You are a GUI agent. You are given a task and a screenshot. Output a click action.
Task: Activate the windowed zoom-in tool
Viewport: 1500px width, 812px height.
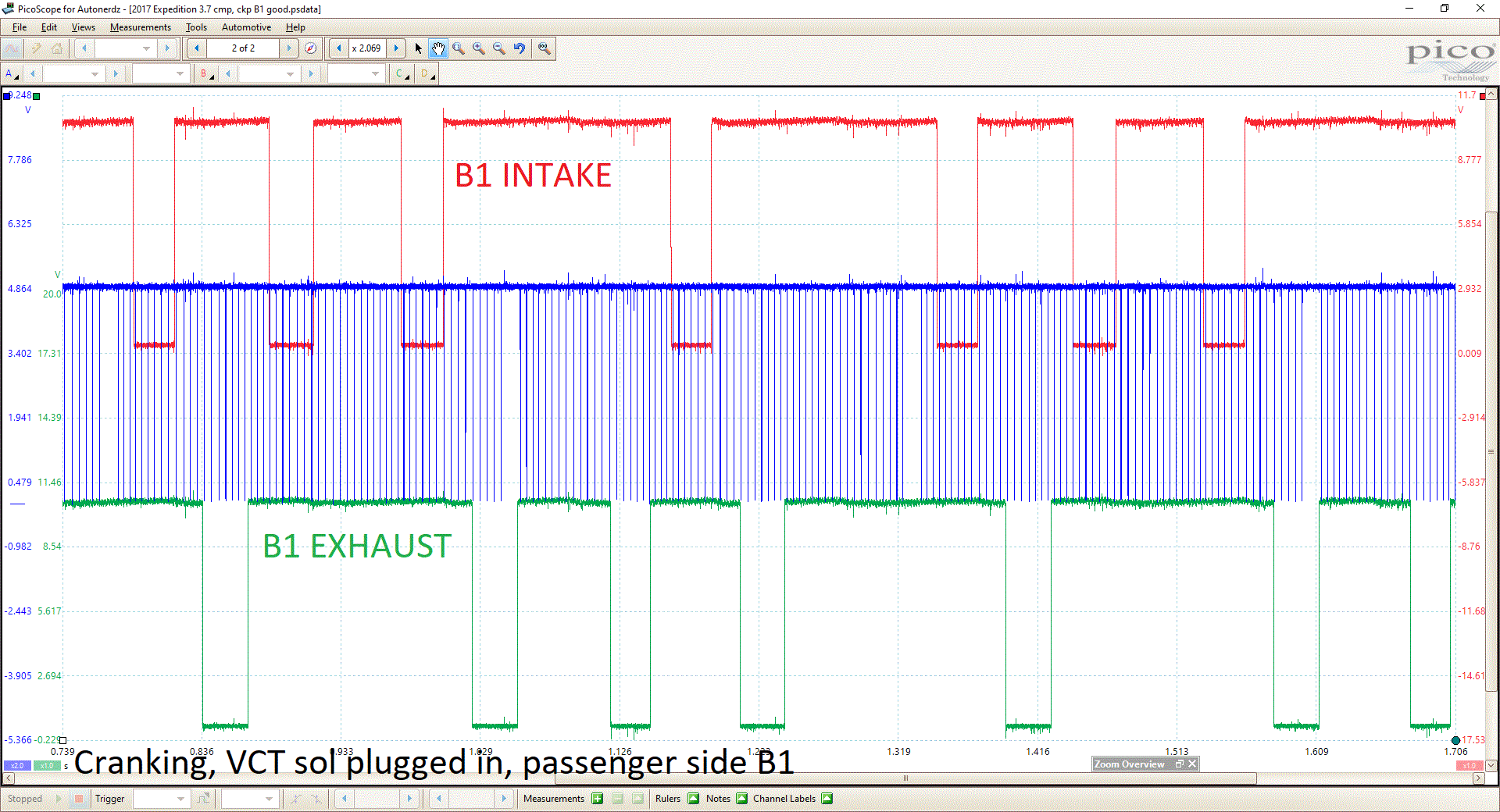(x=459, y=48)
